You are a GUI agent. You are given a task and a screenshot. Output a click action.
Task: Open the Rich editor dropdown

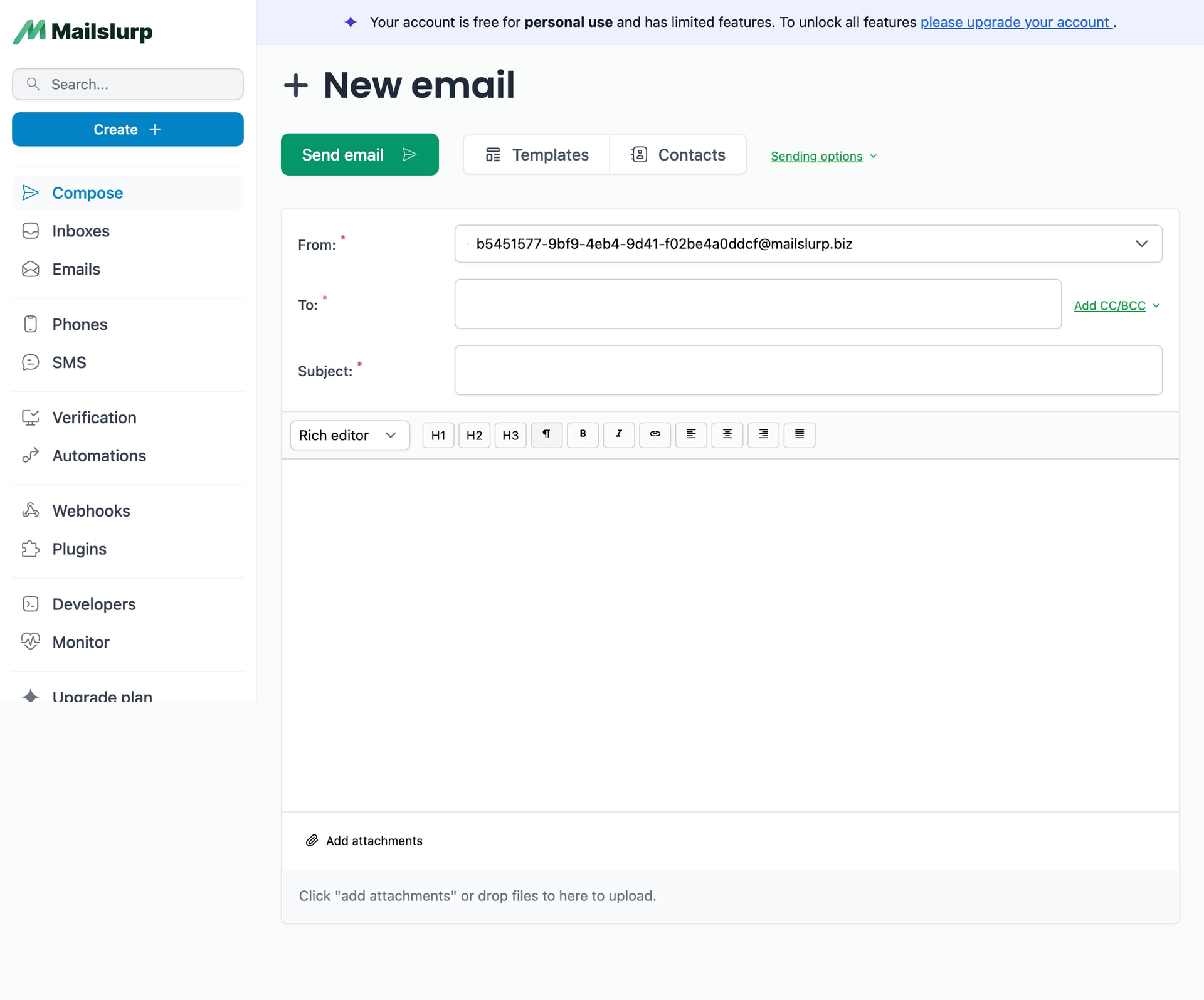click(349, 435)
